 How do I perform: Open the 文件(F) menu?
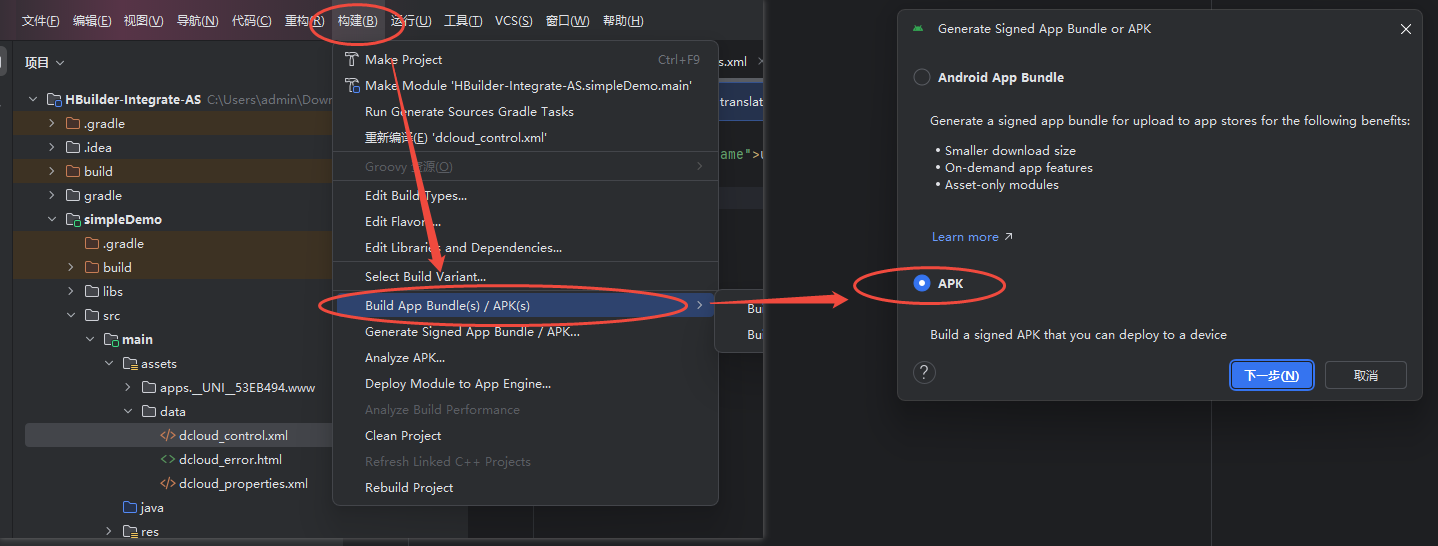[41, 21]
